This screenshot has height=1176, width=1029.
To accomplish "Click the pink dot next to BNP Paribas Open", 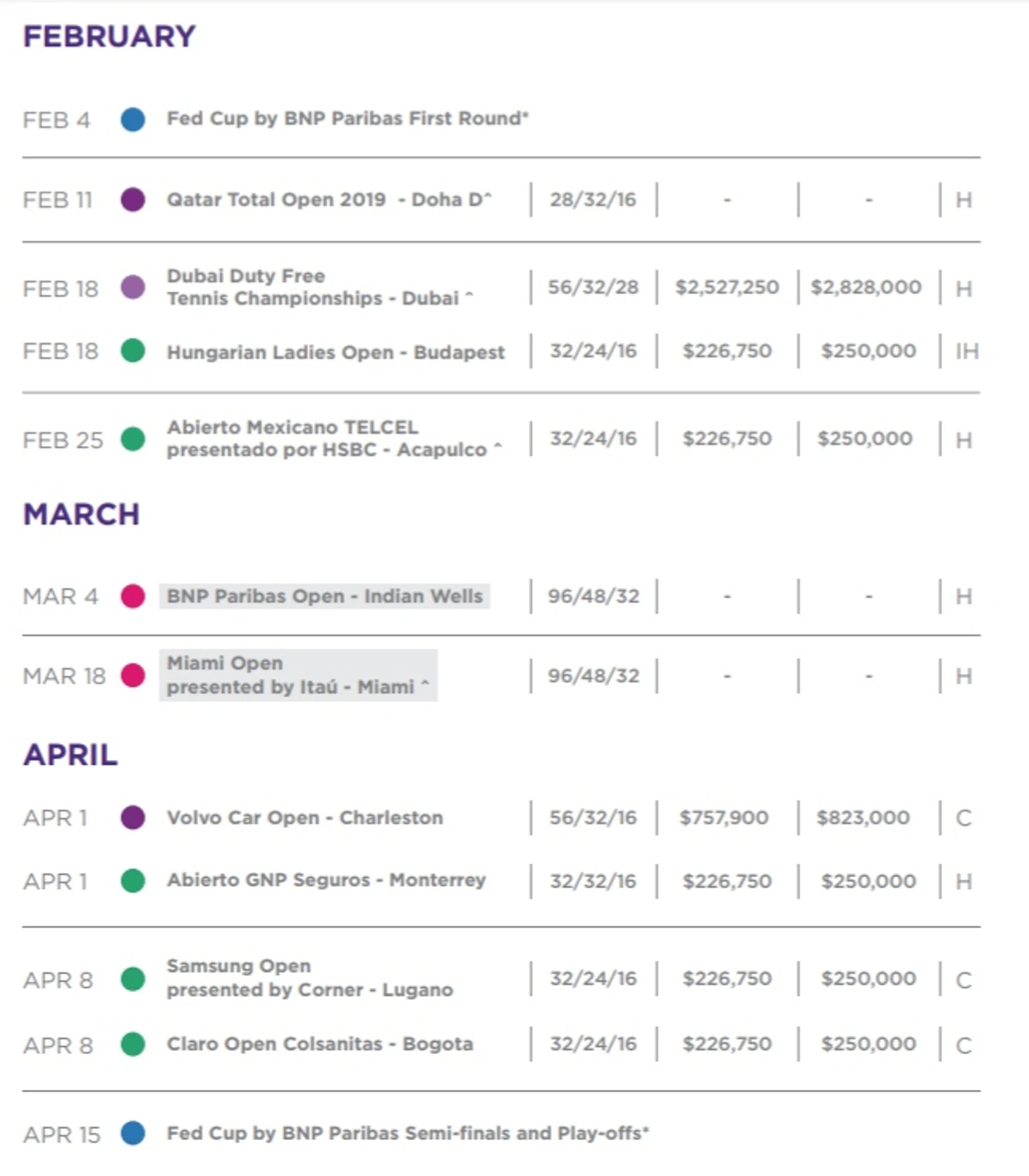I will click(x=133, y=596).
